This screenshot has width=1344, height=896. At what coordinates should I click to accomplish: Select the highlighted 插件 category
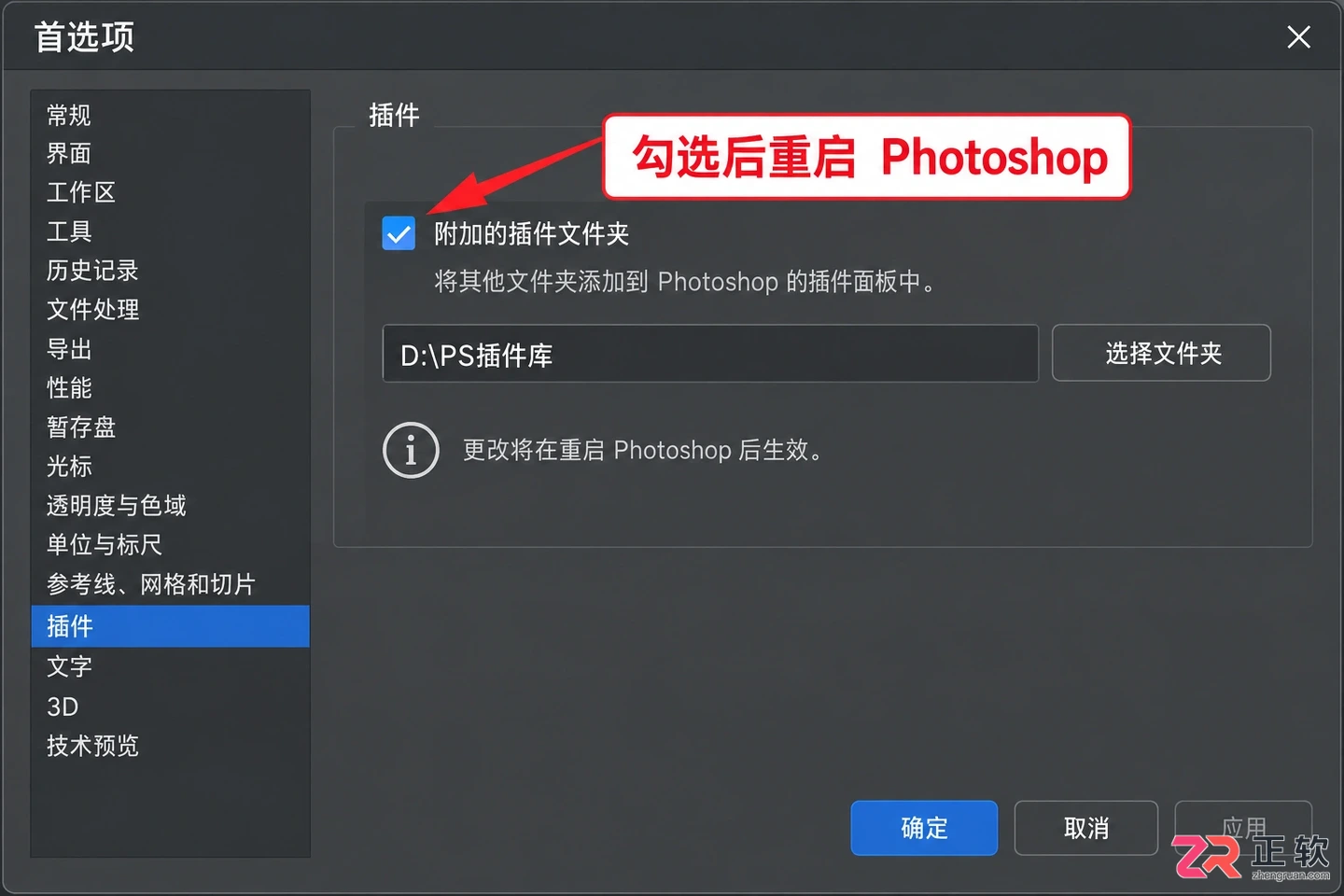tap(170, 626)
